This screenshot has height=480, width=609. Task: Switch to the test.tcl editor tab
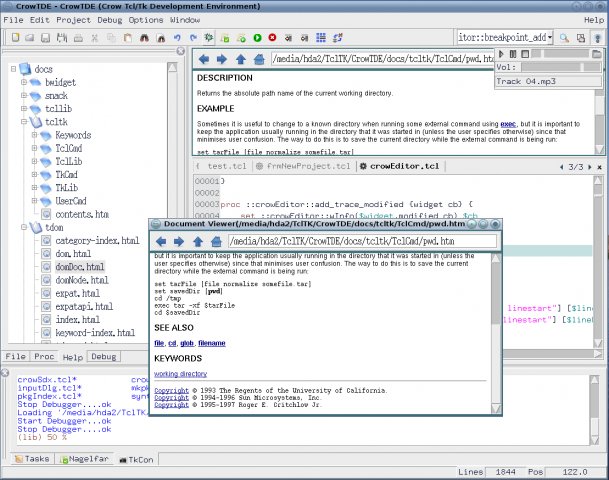tap(227, 166)
